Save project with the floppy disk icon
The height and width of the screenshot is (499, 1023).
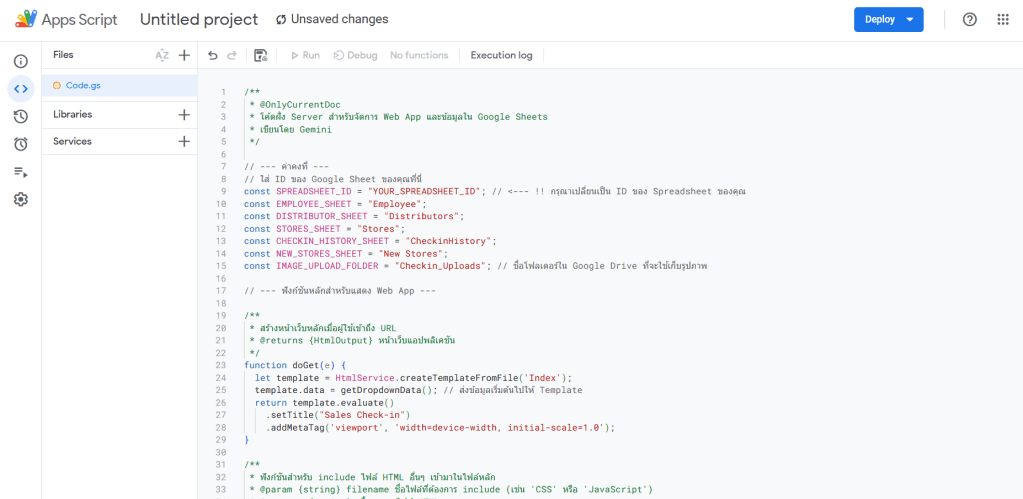click(261, 56)
